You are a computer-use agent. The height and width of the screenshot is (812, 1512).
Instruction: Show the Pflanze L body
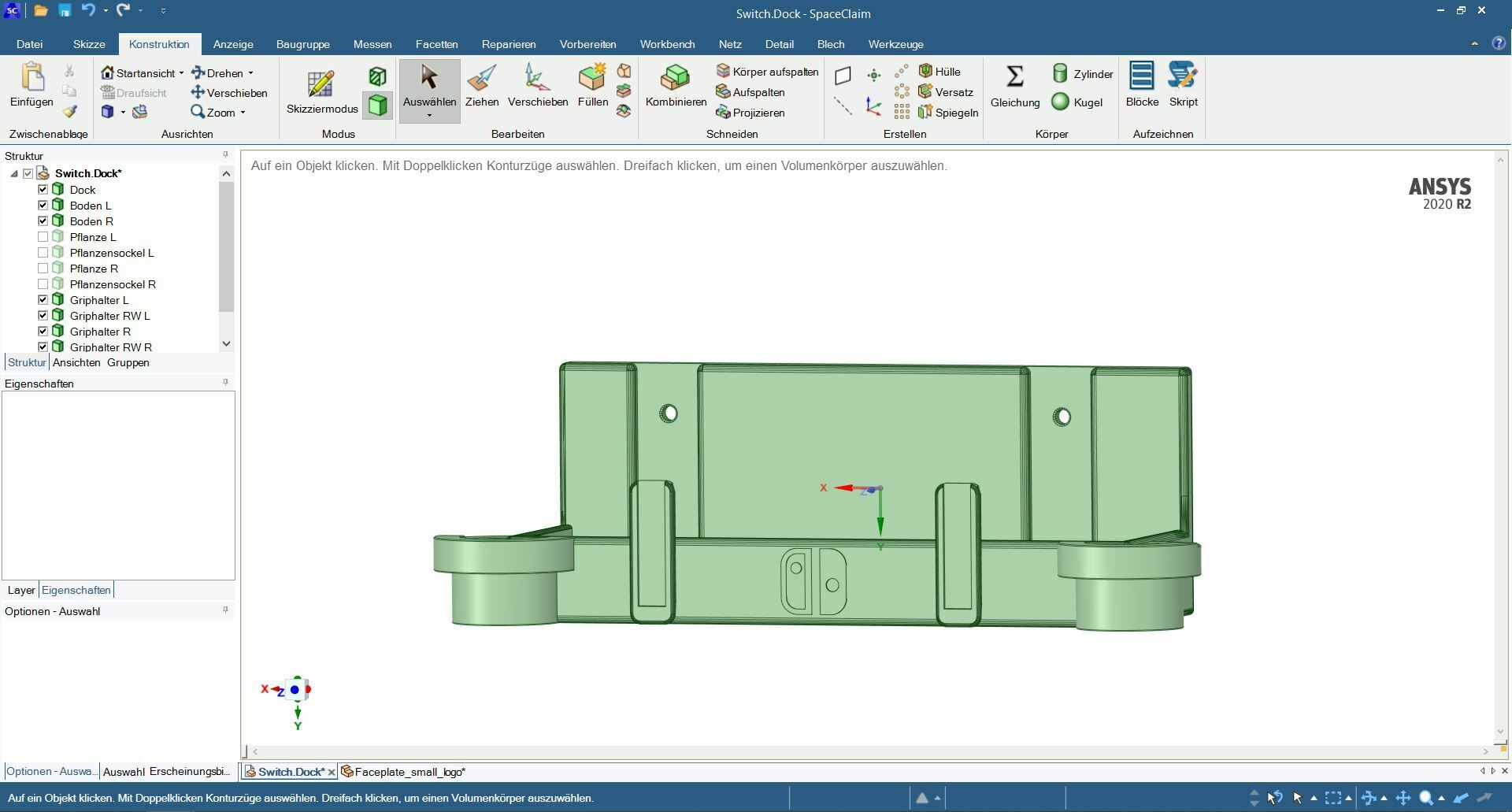click(43, 237)
